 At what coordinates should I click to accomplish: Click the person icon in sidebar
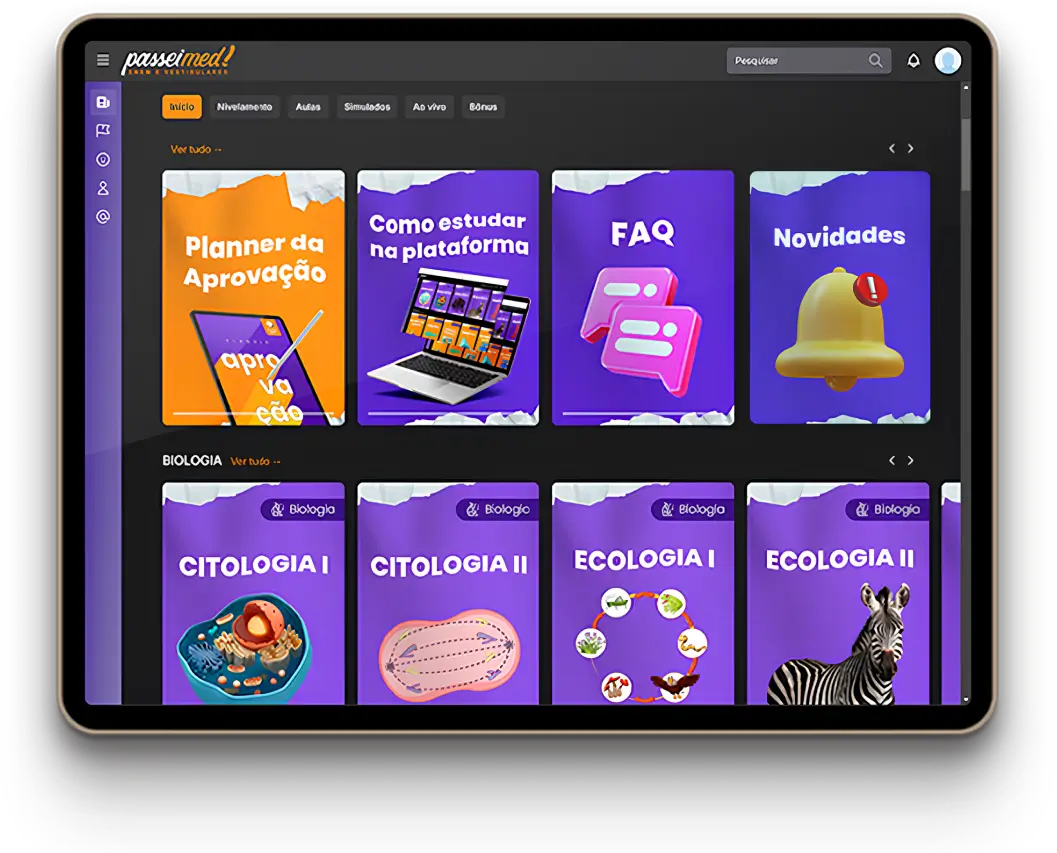tap(103, 188)
